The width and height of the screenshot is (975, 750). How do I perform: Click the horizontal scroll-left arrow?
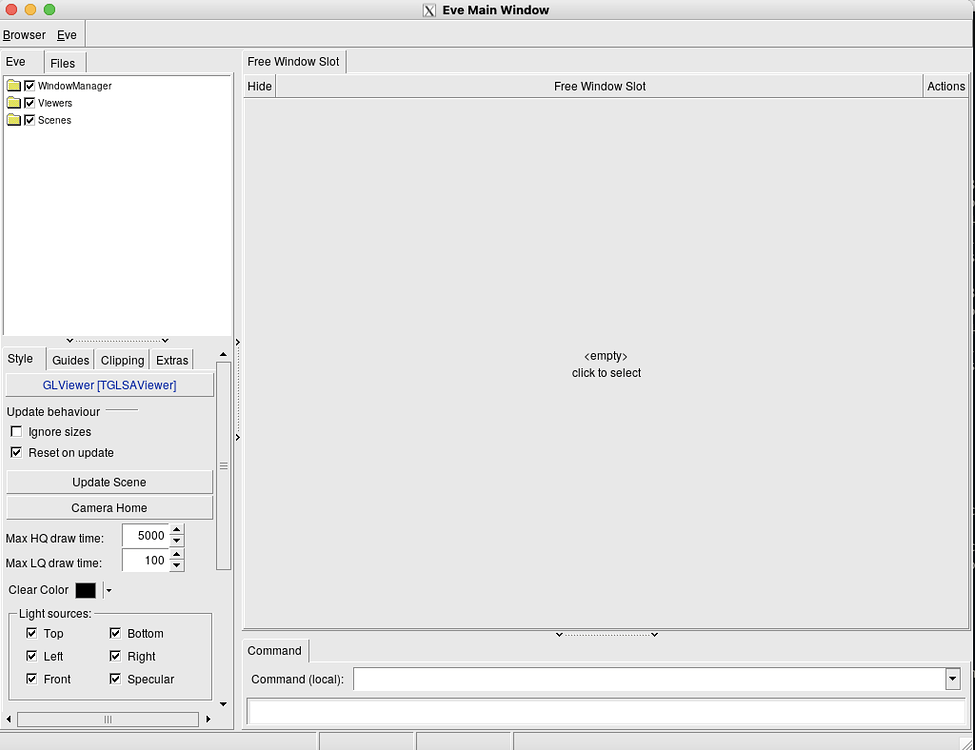pyautogui.click(x=9, y=719)
